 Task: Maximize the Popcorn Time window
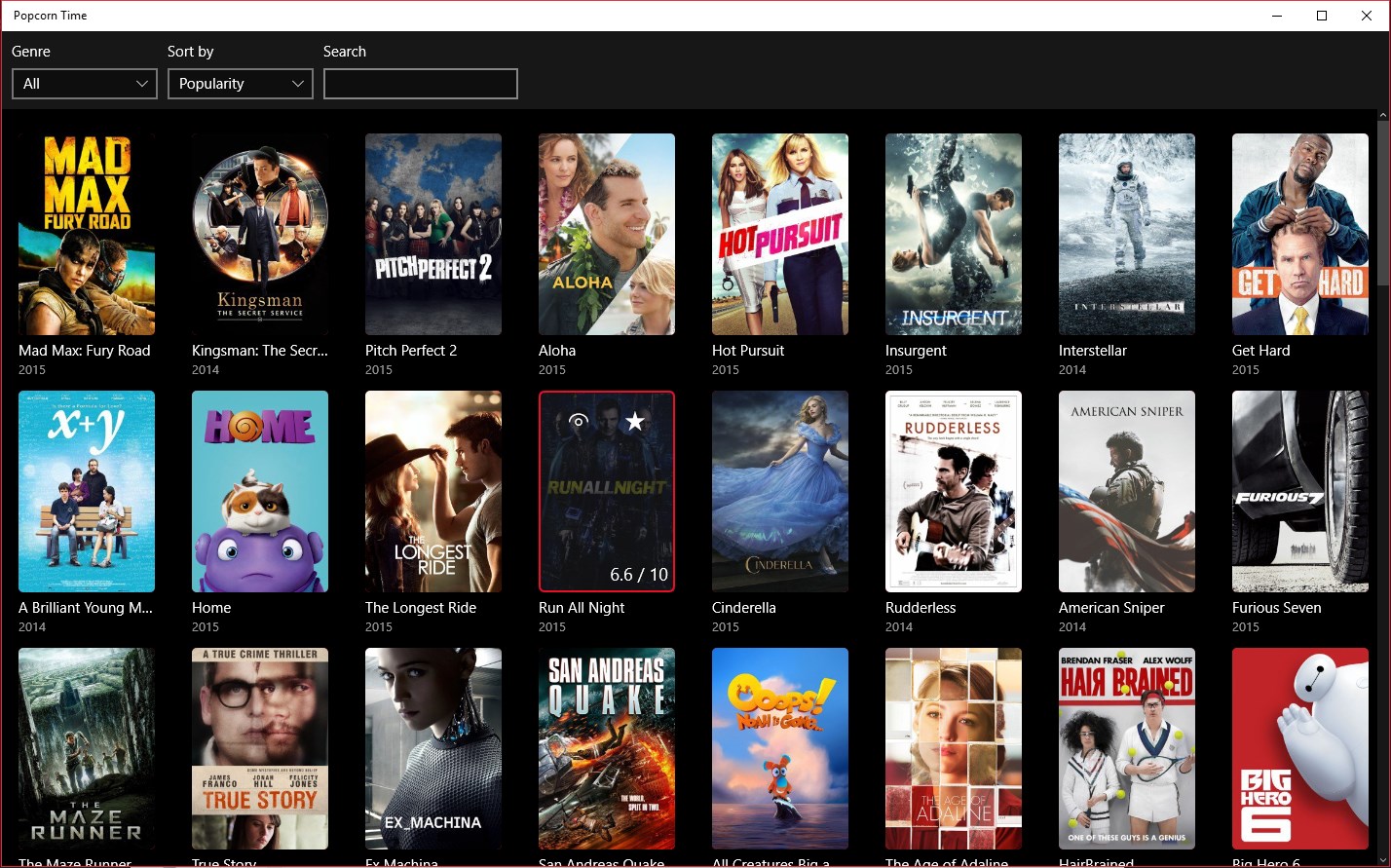[x=1322, y=16]
